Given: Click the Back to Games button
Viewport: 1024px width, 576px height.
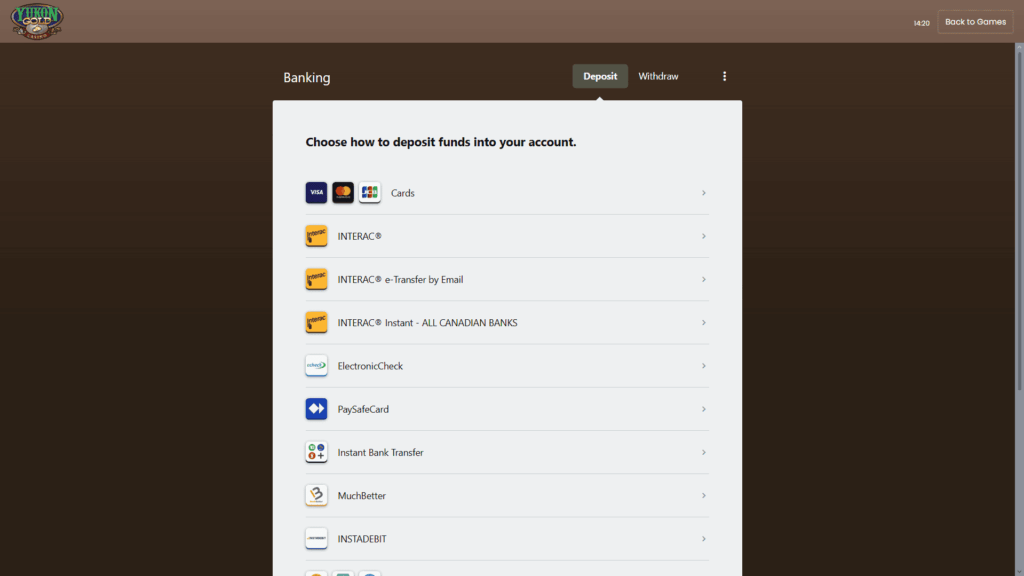Looking at the screenshot, I should tap(974, 21).
